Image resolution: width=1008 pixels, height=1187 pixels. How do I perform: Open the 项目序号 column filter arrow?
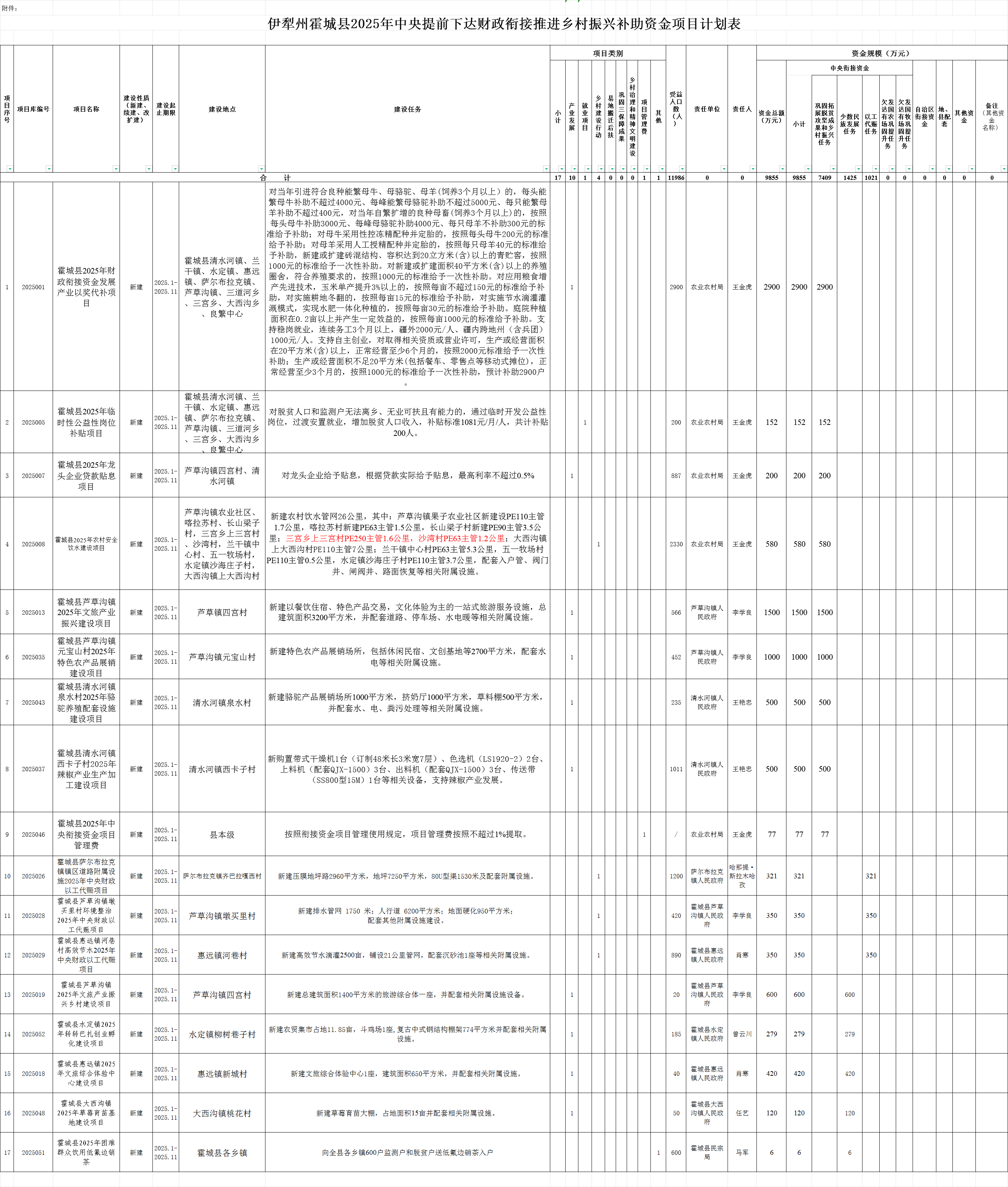[x=10, y=169]
